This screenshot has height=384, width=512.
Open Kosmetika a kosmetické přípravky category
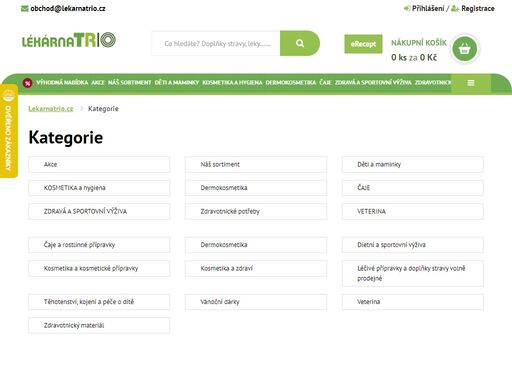(99, 269)
